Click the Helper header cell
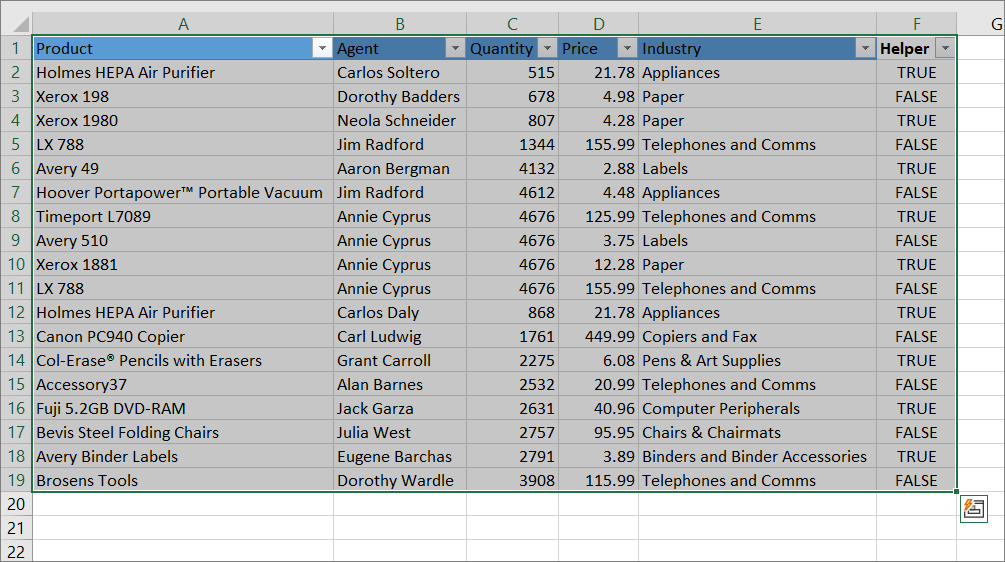The image size is (1005, 562). click(917, 48)
